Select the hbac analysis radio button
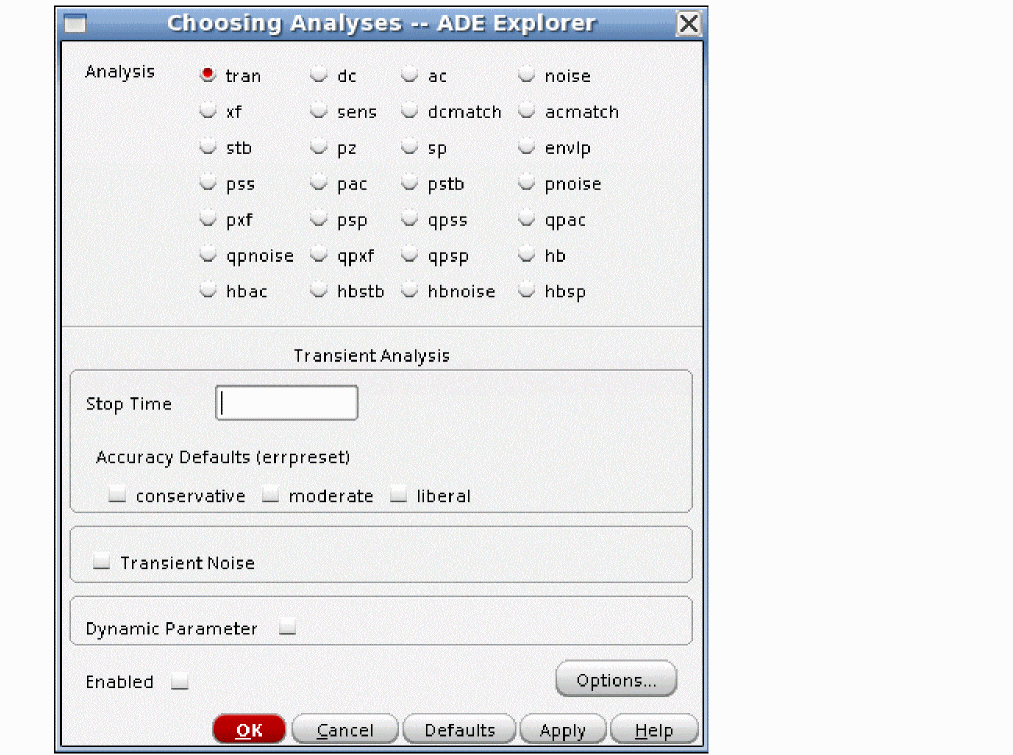This screenshot has height=755, width=1013. pyautogui.click(x=207, y=291)
